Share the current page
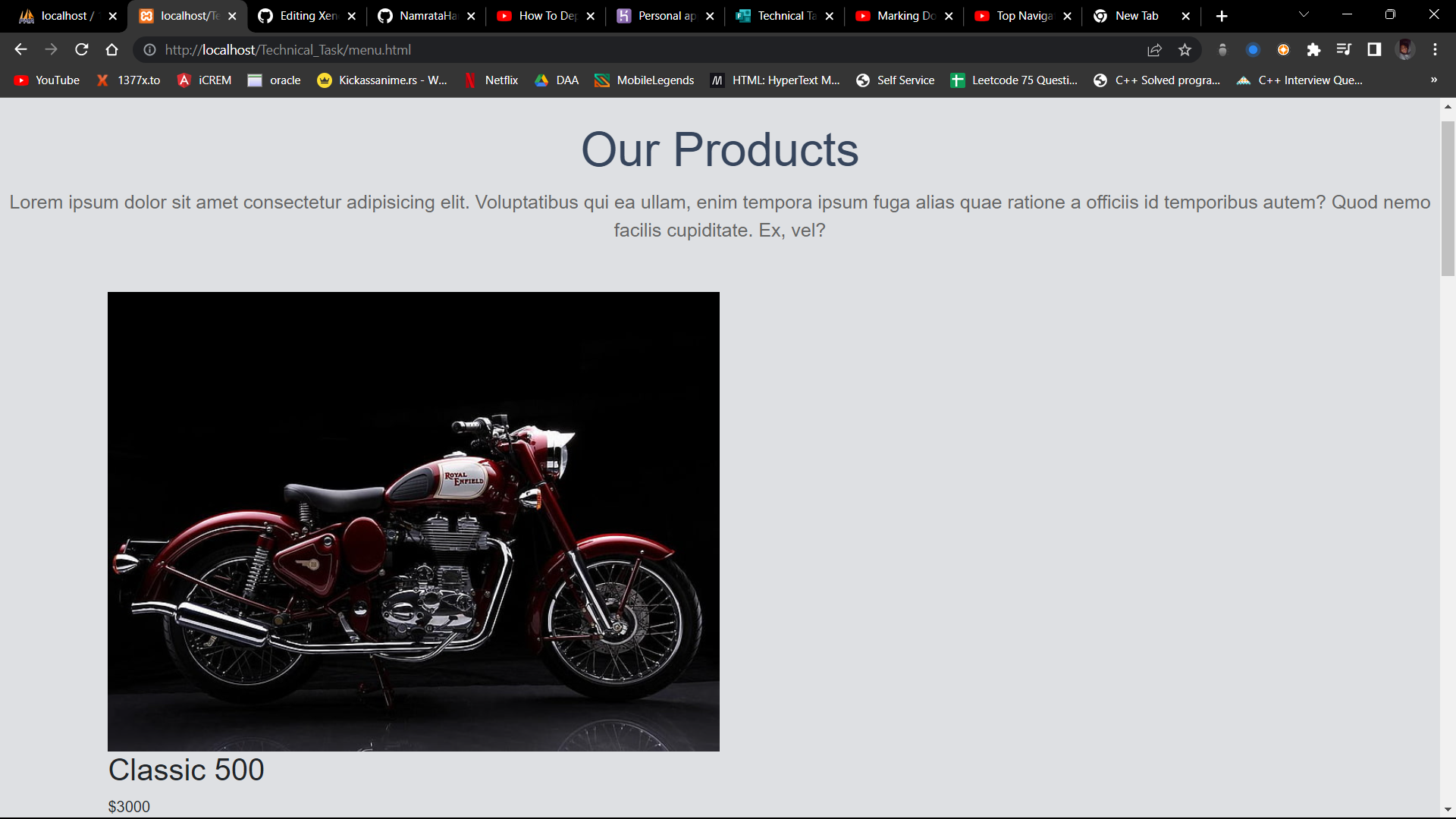Viewport: 1456px width, 819px height. pos(1155,49)
